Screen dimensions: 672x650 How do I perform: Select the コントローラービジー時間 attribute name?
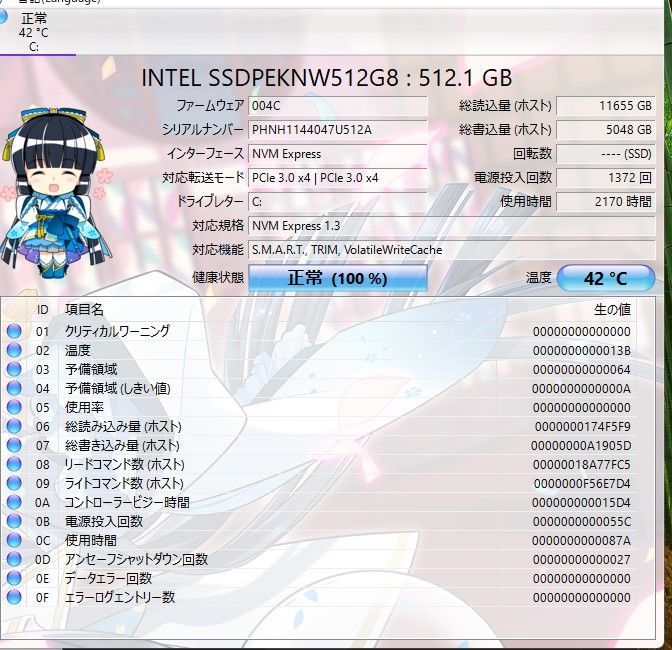pos(127,502)
